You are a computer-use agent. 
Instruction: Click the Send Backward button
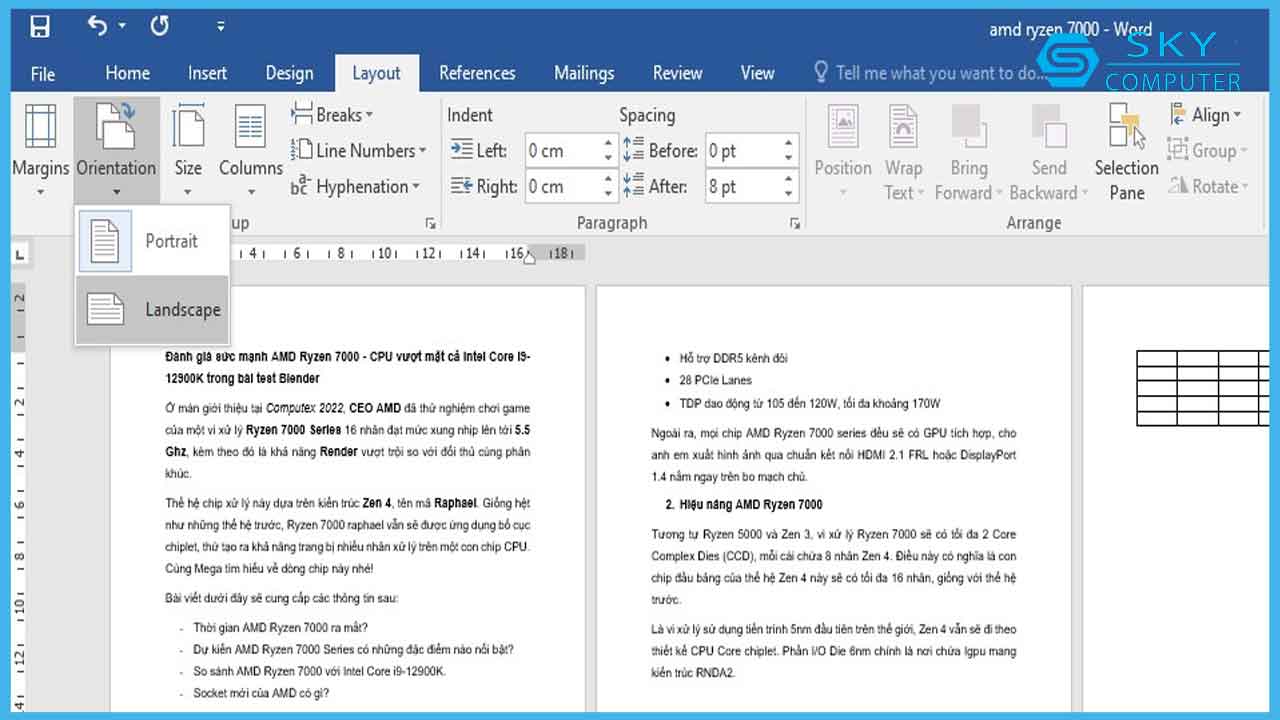coord(1049,152)
